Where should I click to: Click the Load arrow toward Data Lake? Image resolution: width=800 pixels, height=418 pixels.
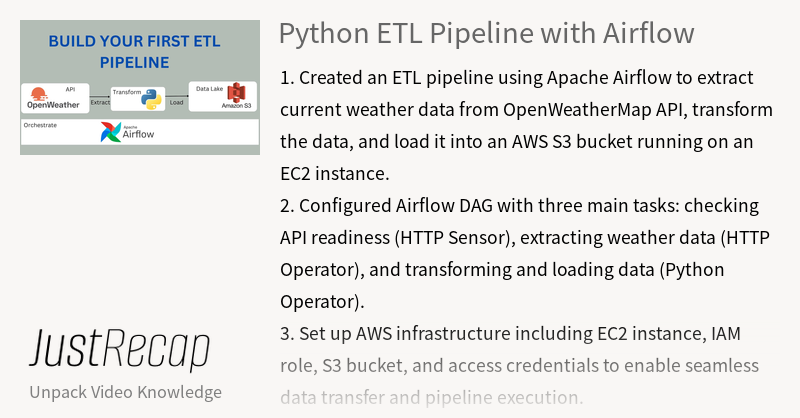pos(177,98)
